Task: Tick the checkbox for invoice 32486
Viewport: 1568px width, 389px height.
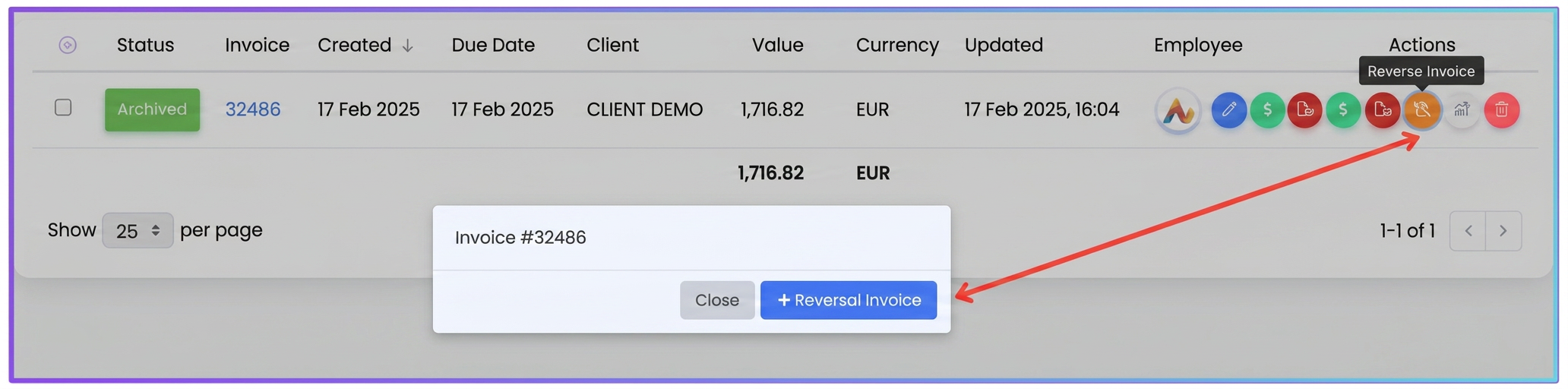Action: [x=63, y=108]
